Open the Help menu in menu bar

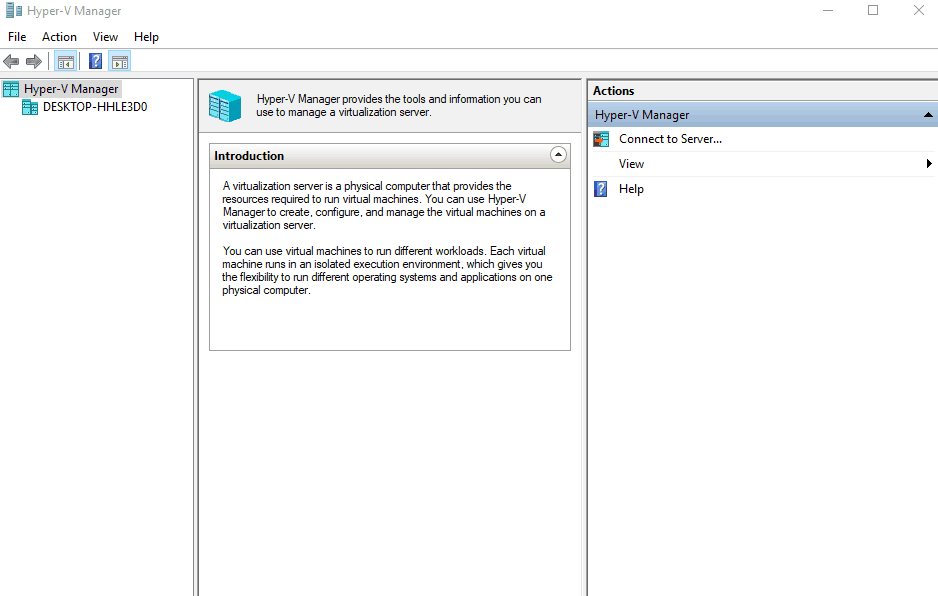(x=146, y=37)
